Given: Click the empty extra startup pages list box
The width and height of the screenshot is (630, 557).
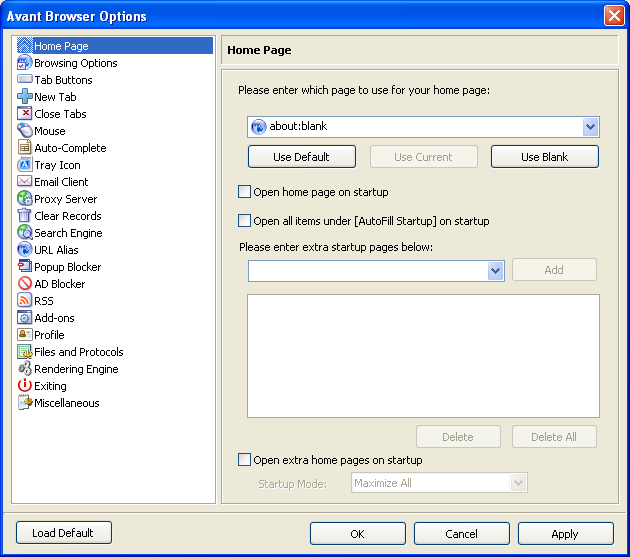Looking at the screenshot, I should point(423,356).
